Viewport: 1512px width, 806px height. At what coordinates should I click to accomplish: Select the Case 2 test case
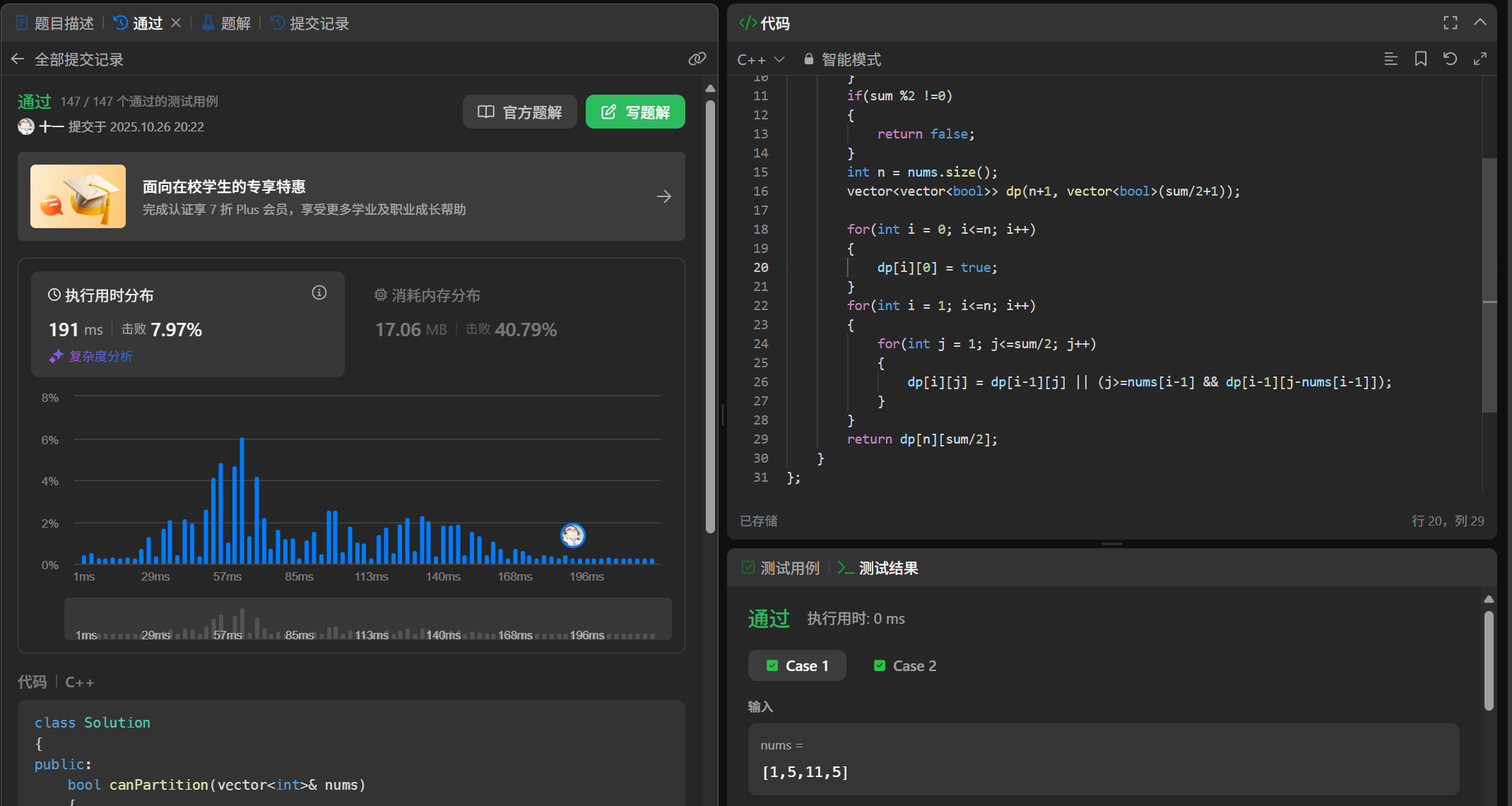coord(905,665)
